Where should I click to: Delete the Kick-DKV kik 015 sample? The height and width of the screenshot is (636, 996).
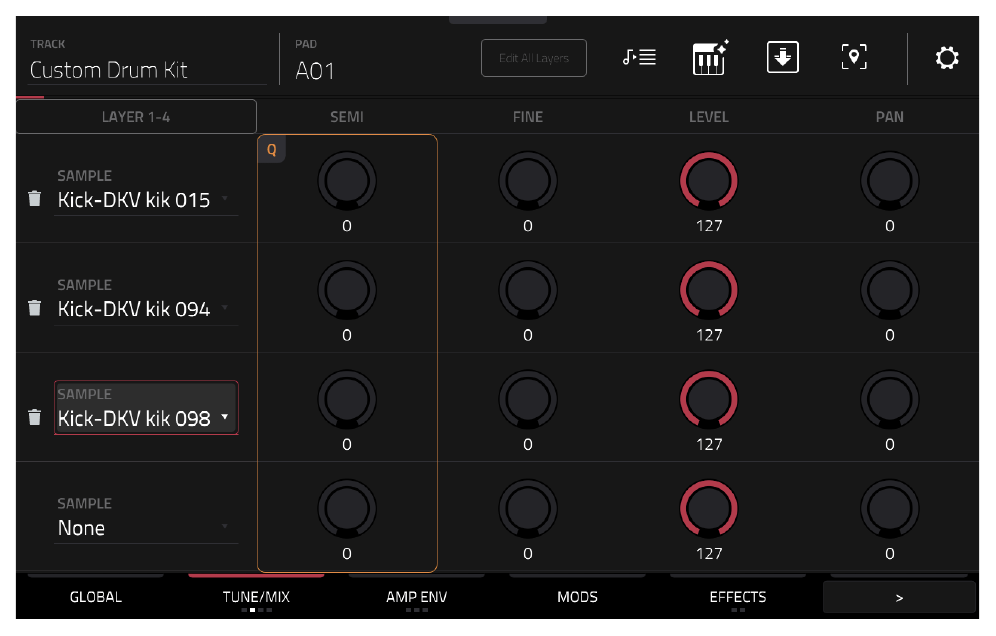35,199
